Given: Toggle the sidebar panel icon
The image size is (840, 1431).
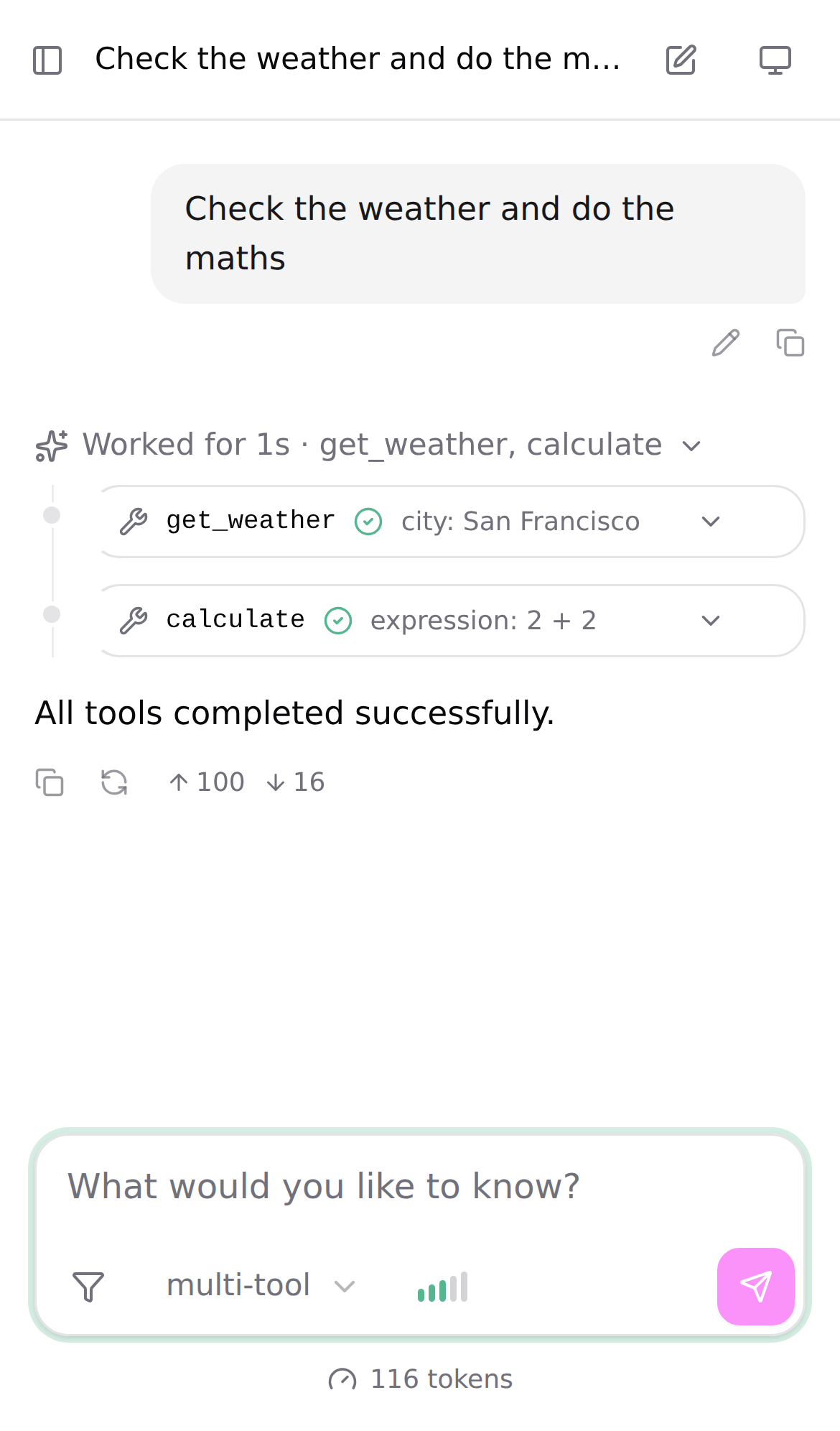Looking at the screenshot, I should [47, 60].
